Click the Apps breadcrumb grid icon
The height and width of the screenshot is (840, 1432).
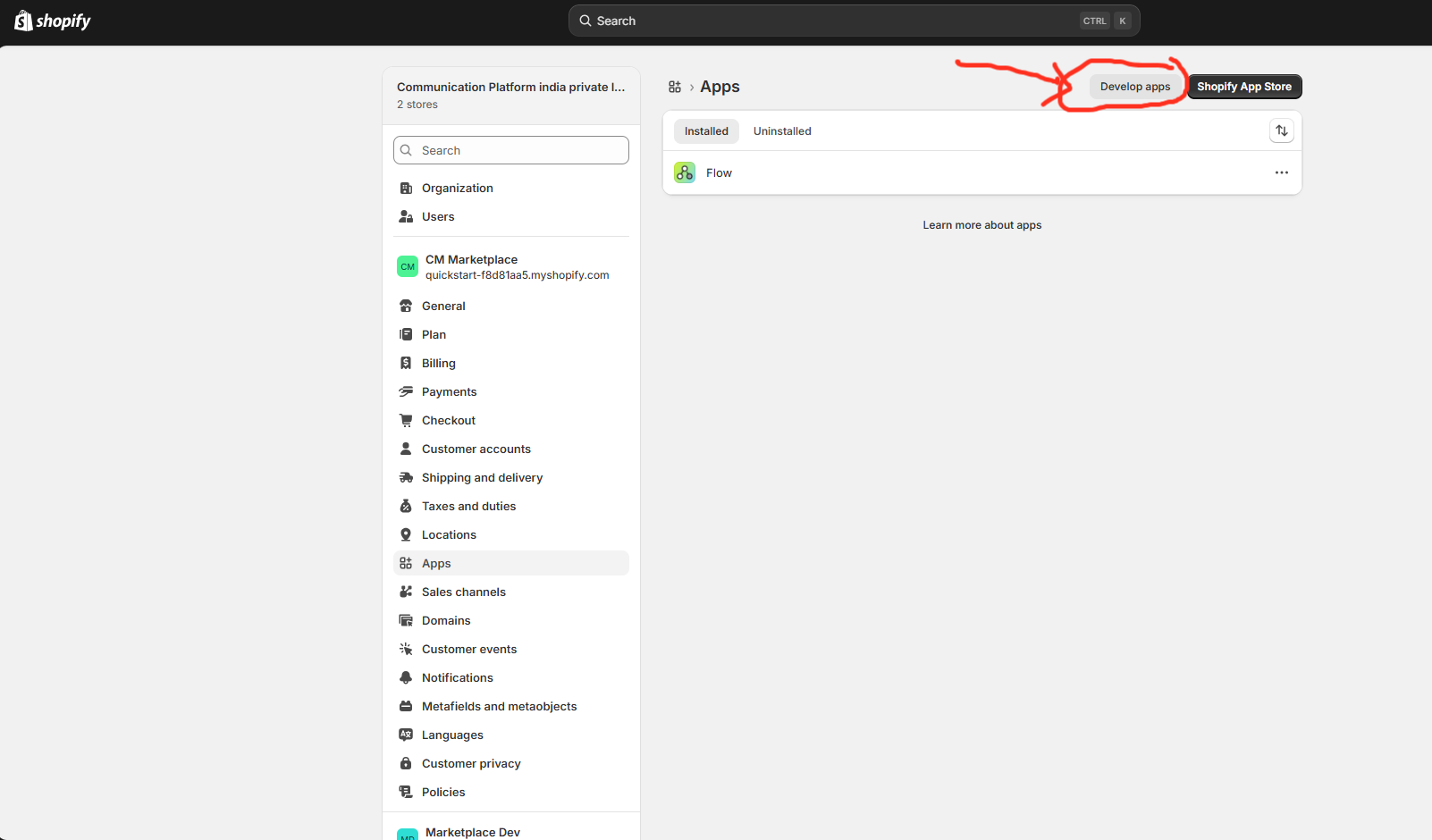pos(675,87)
